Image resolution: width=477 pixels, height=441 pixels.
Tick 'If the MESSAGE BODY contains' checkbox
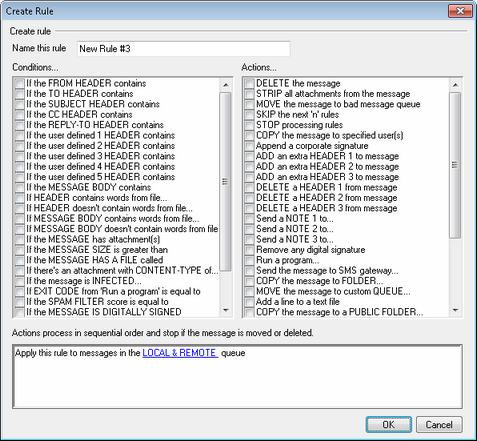(20, 187)
